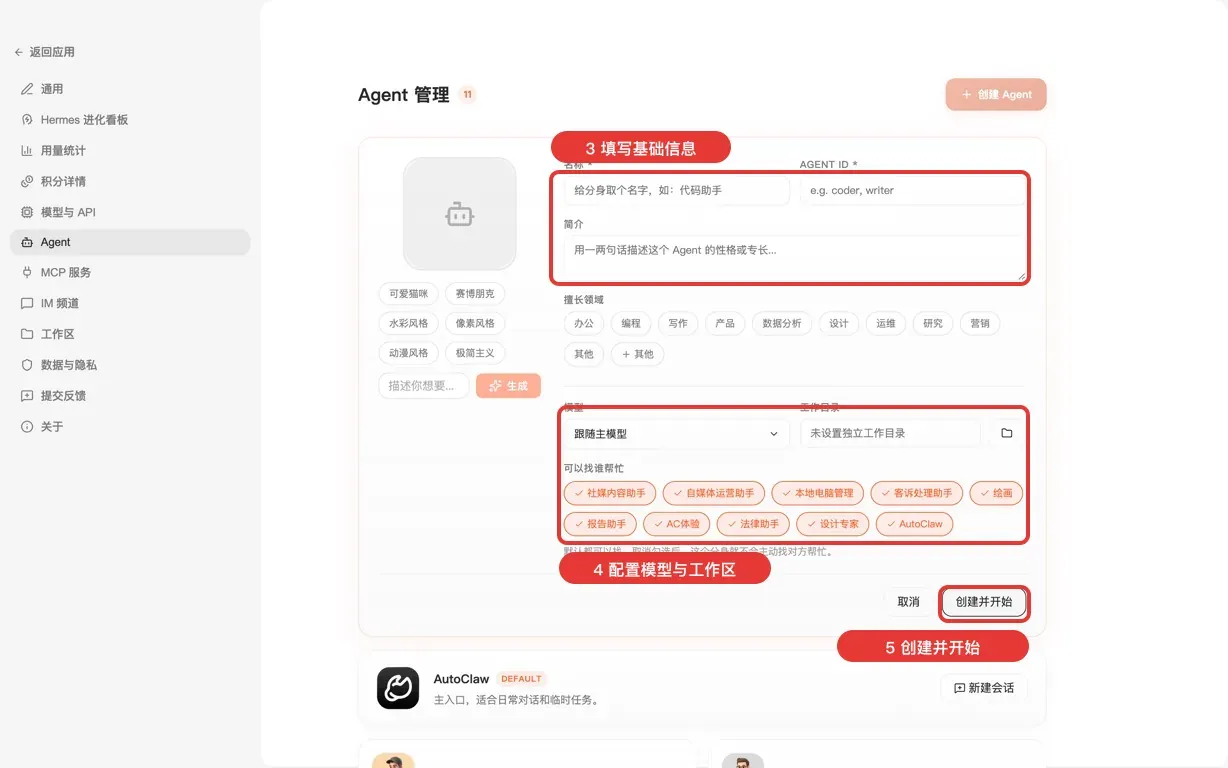Toggle the 产品 expertise tag
This screenshot has height=768, width=1228.
click(x=725, y=323)
